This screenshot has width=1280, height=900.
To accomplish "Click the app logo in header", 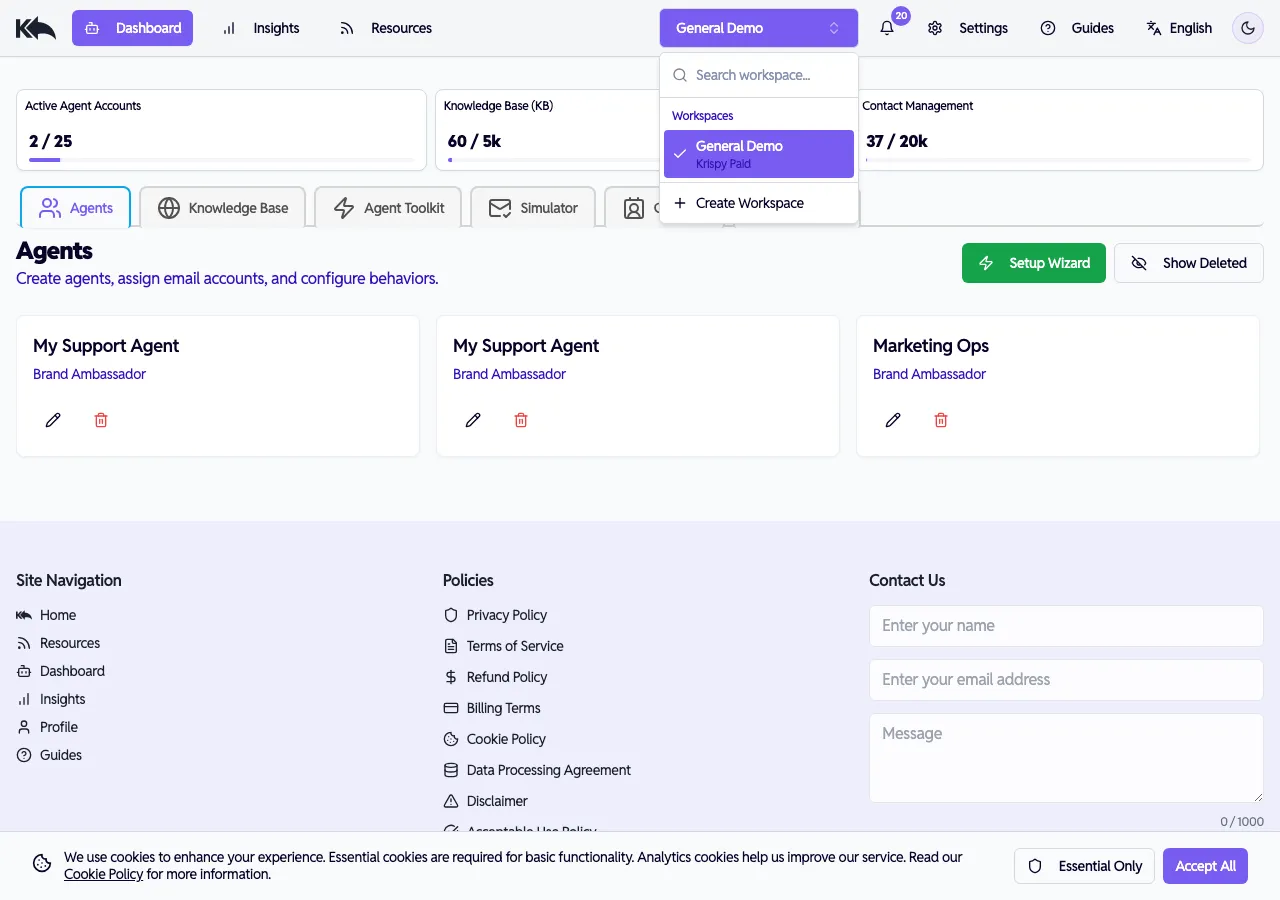I will 36,28.
